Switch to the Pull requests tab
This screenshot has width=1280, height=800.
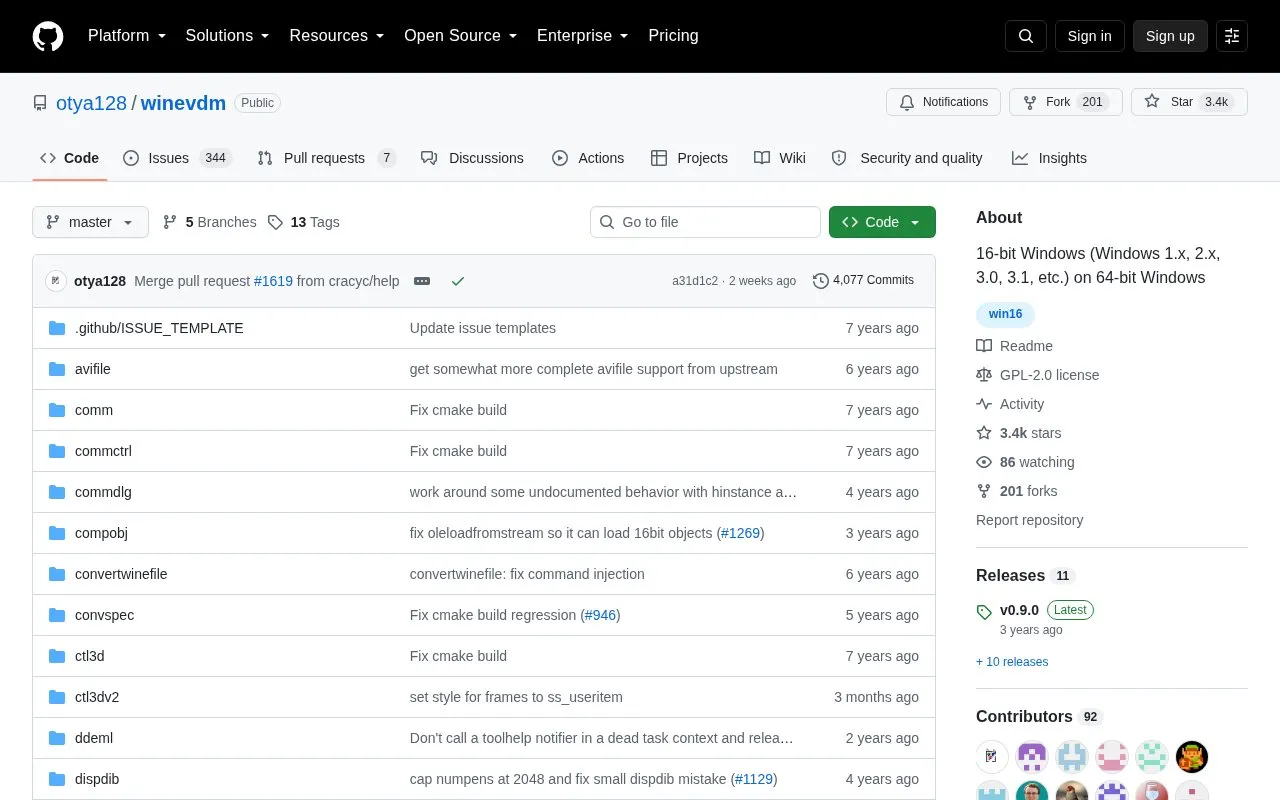(326, 158)
